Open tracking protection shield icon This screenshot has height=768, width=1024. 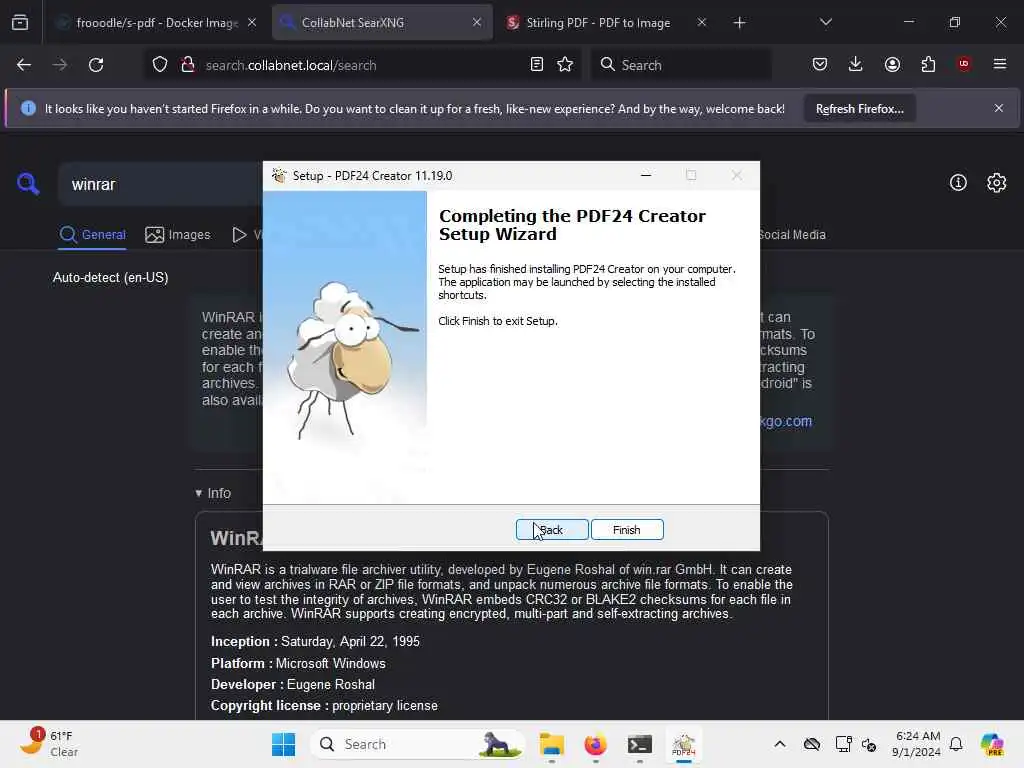click(160, 65)
